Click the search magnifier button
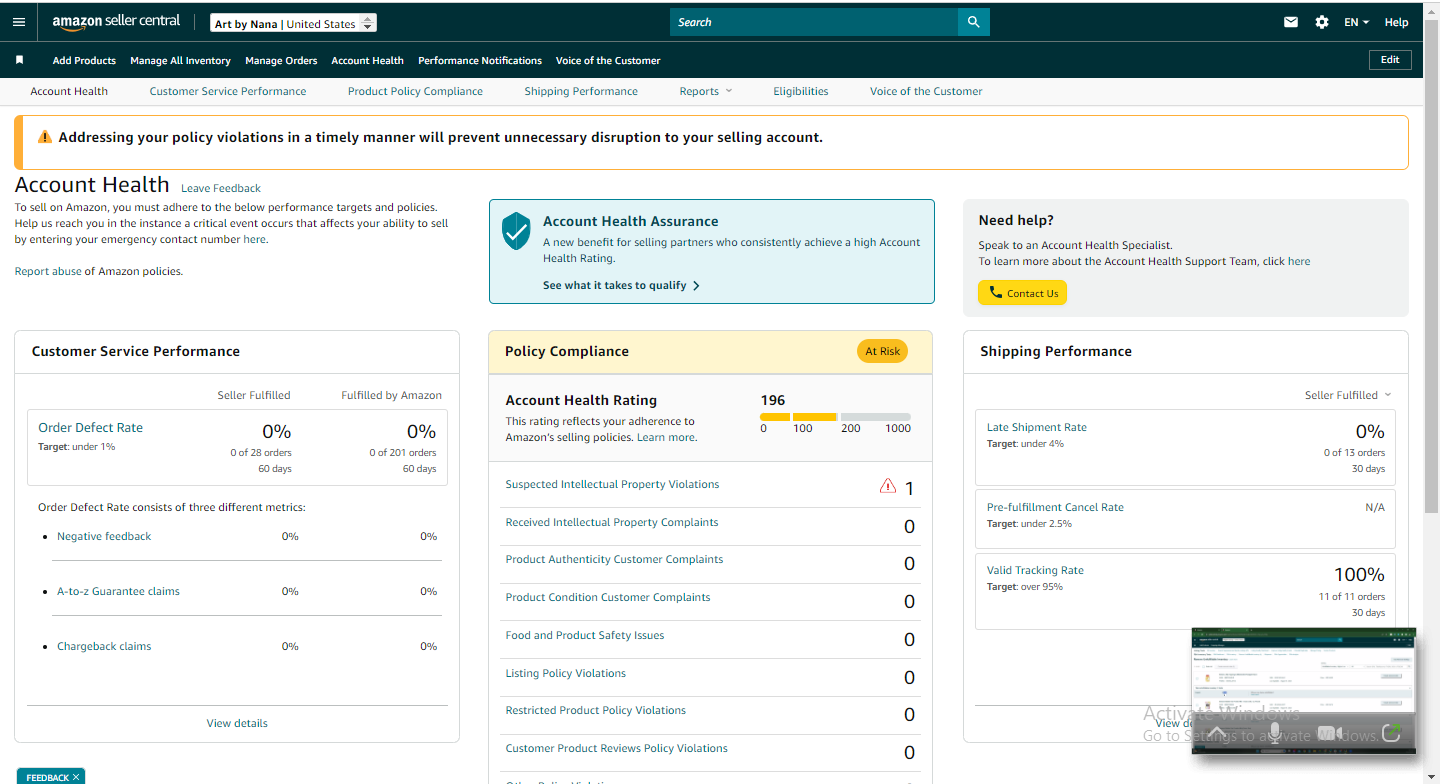The image size is (1440, 784). click(x=973, y=22)
